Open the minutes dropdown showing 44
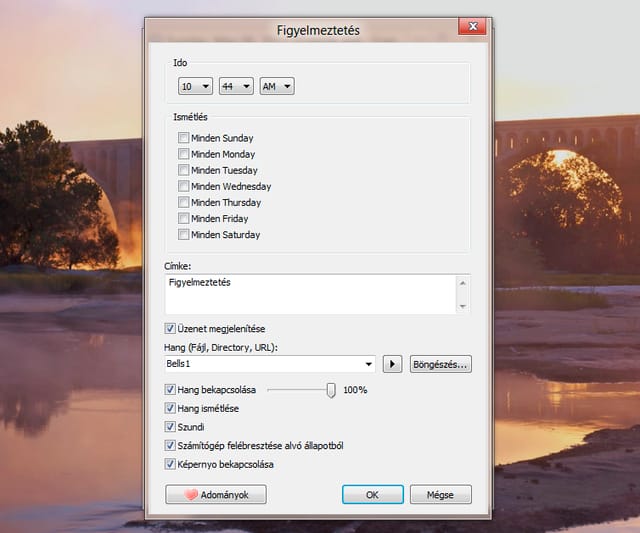Viewport: 640px width, 533px height. tap(236, 86)
